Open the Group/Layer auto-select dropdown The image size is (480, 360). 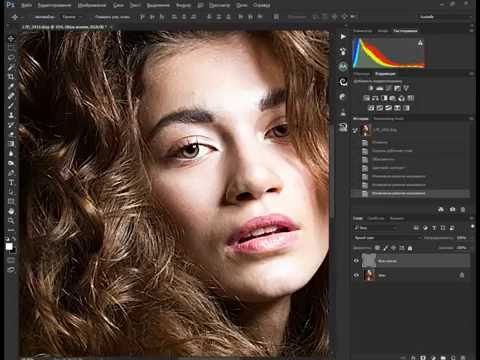[71, 17]
